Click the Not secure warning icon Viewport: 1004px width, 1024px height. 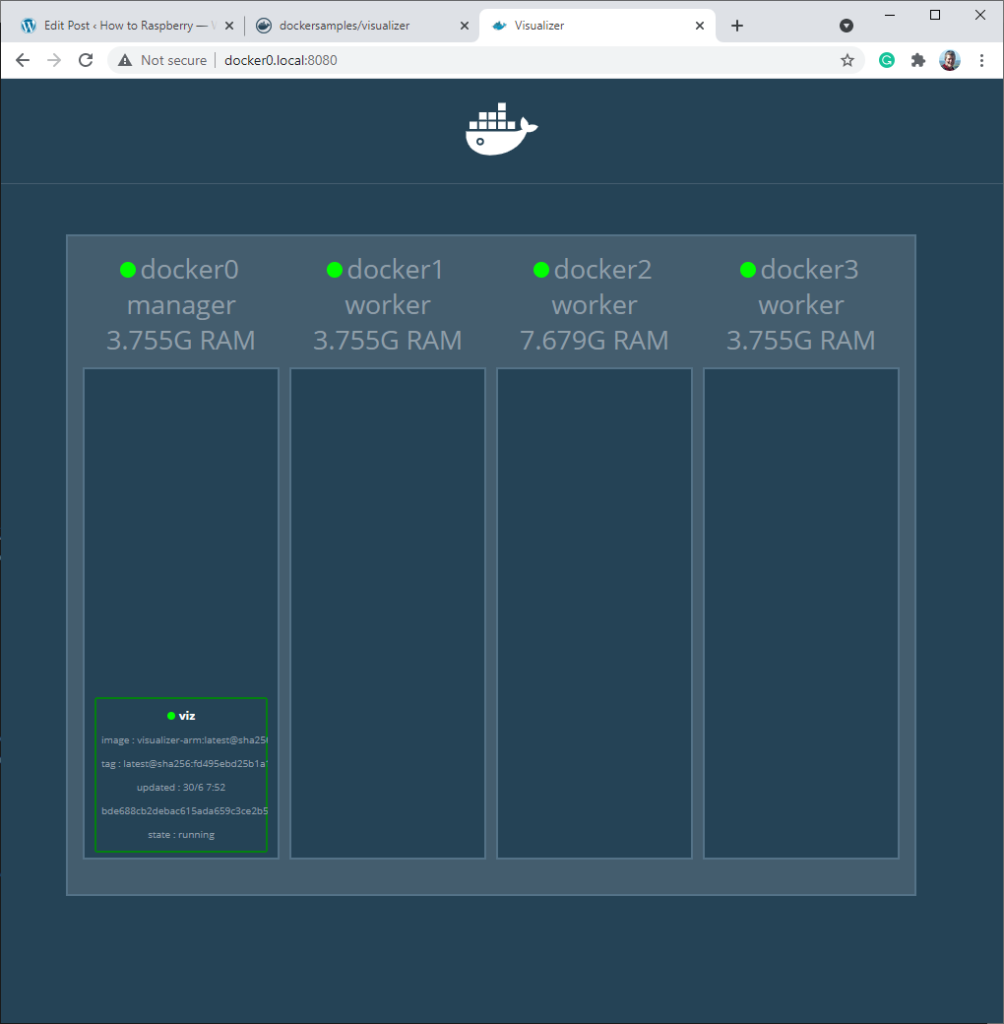(x=125, y=60)
